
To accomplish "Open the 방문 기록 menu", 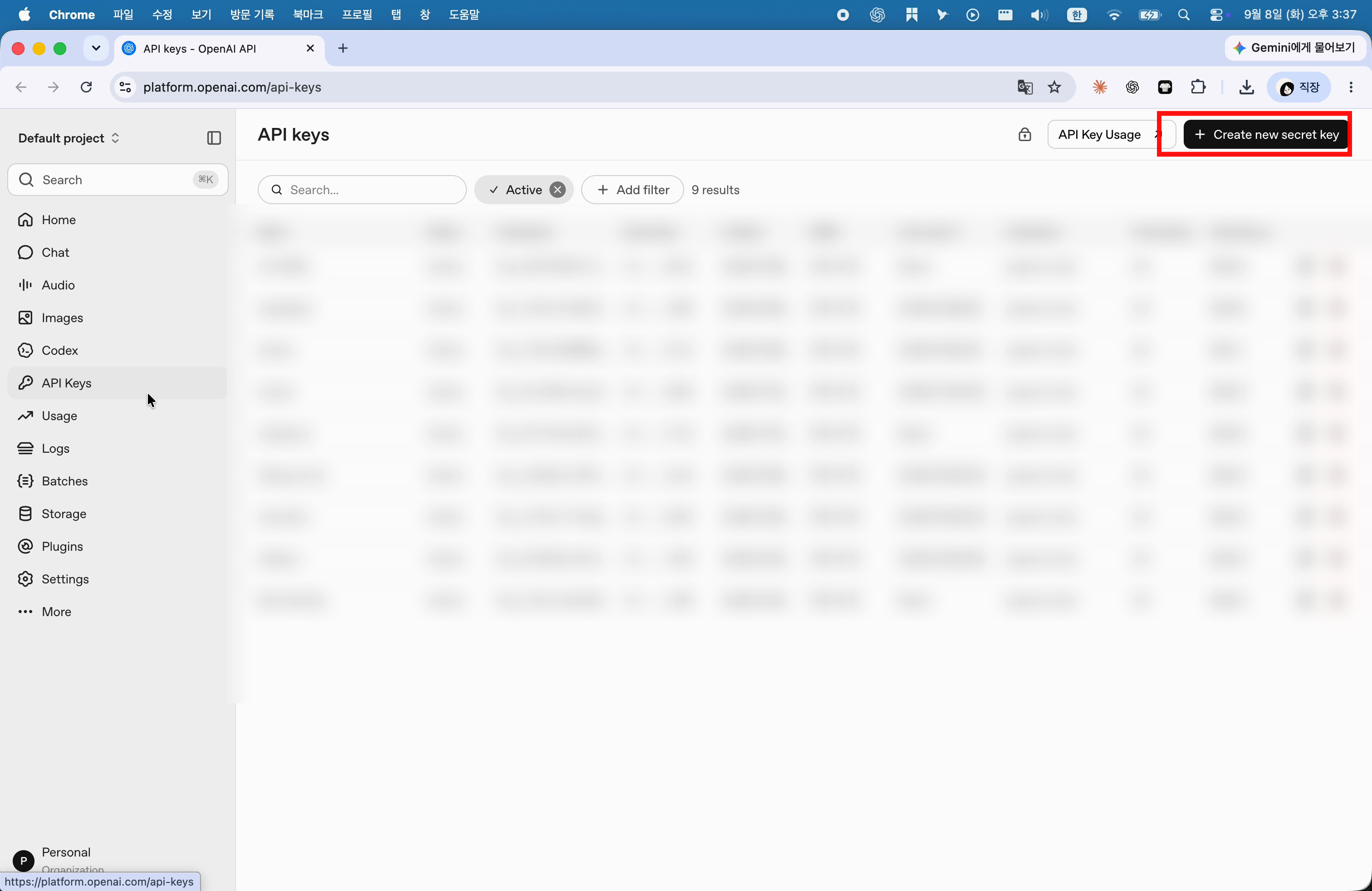I will 252,15.
